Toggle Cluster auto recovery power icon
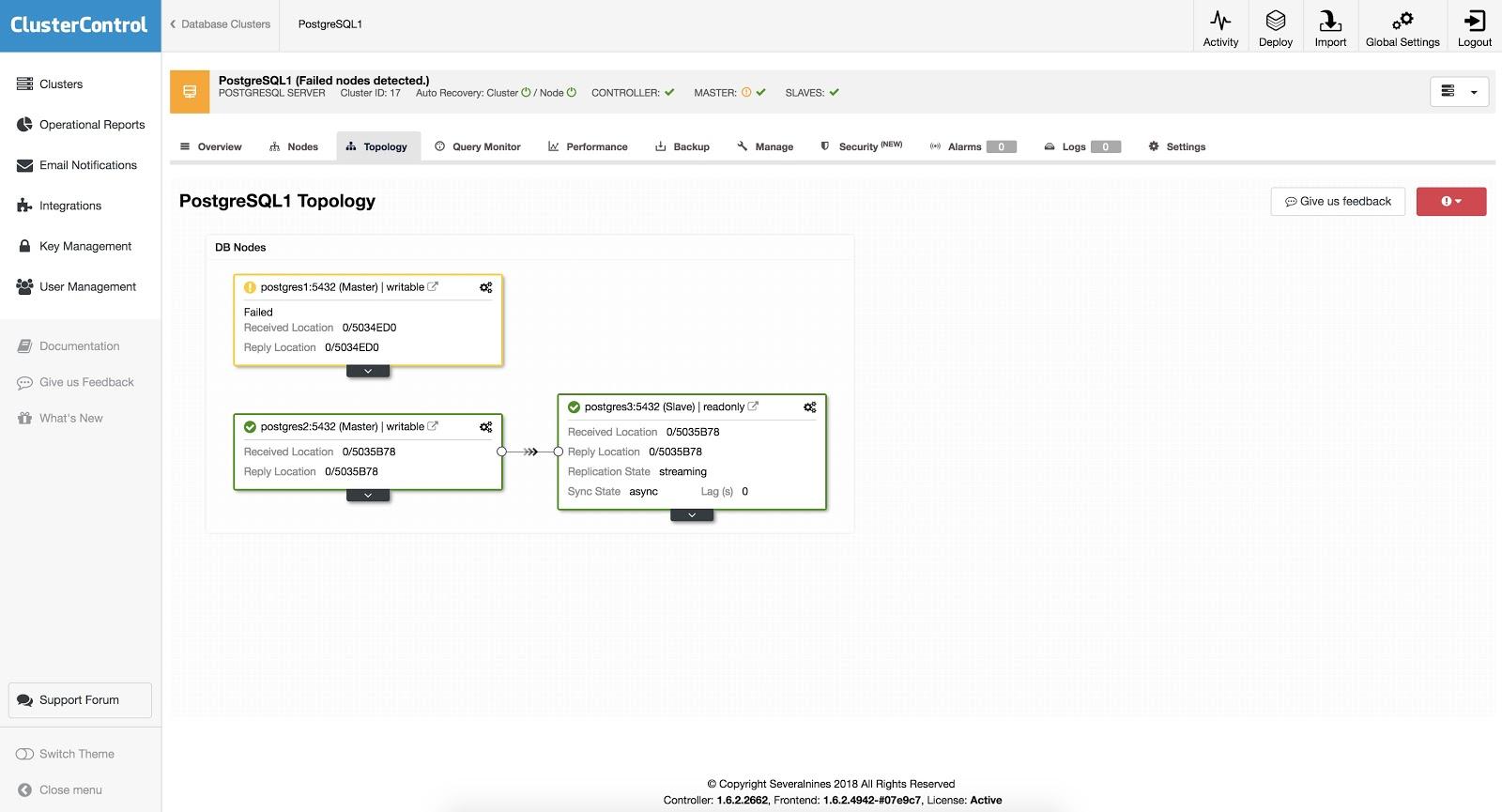Screen dimensions: 1502x812 [526, 93]
